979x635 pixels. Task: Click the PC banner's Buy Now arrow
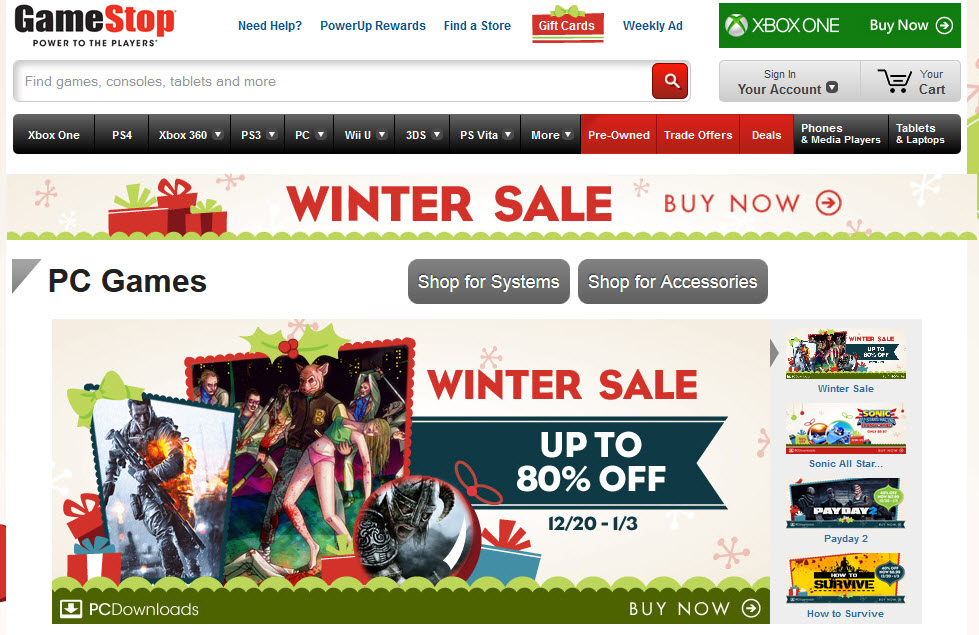(751, 608)
